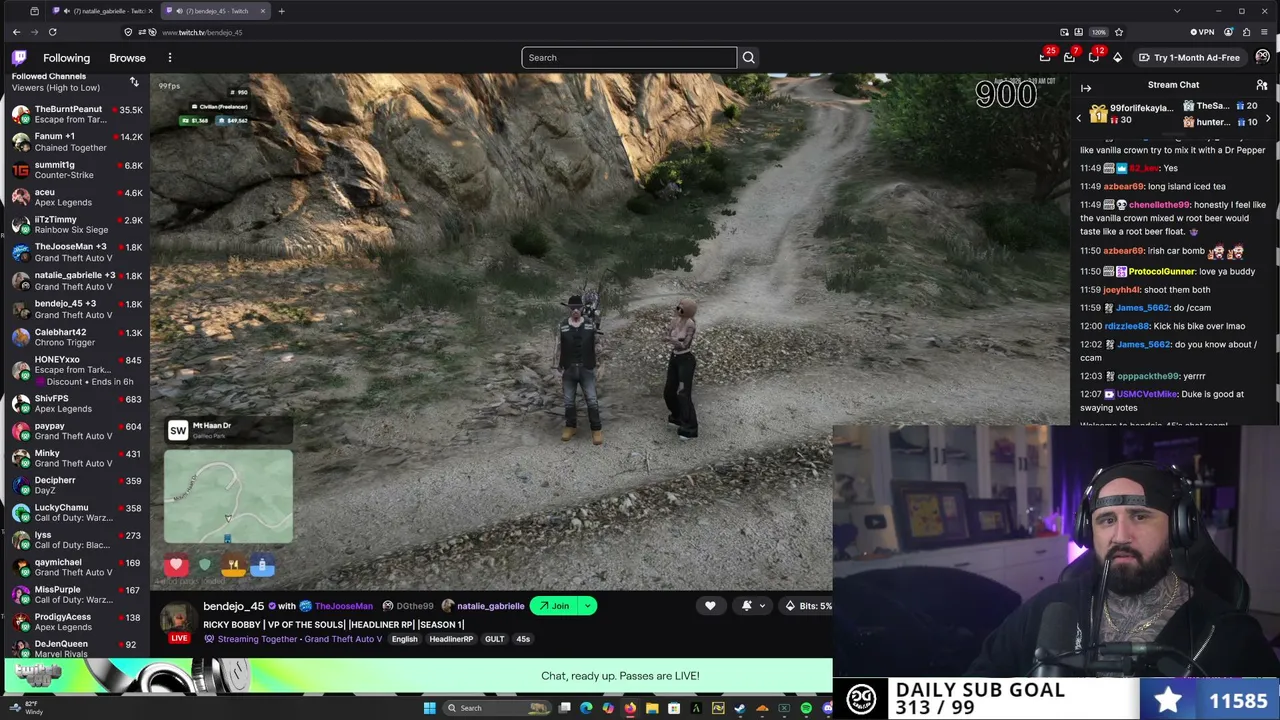Open summit1g channel in sidebar
Viewport: 1280px width, 720px height.
[x=78, y=170]
